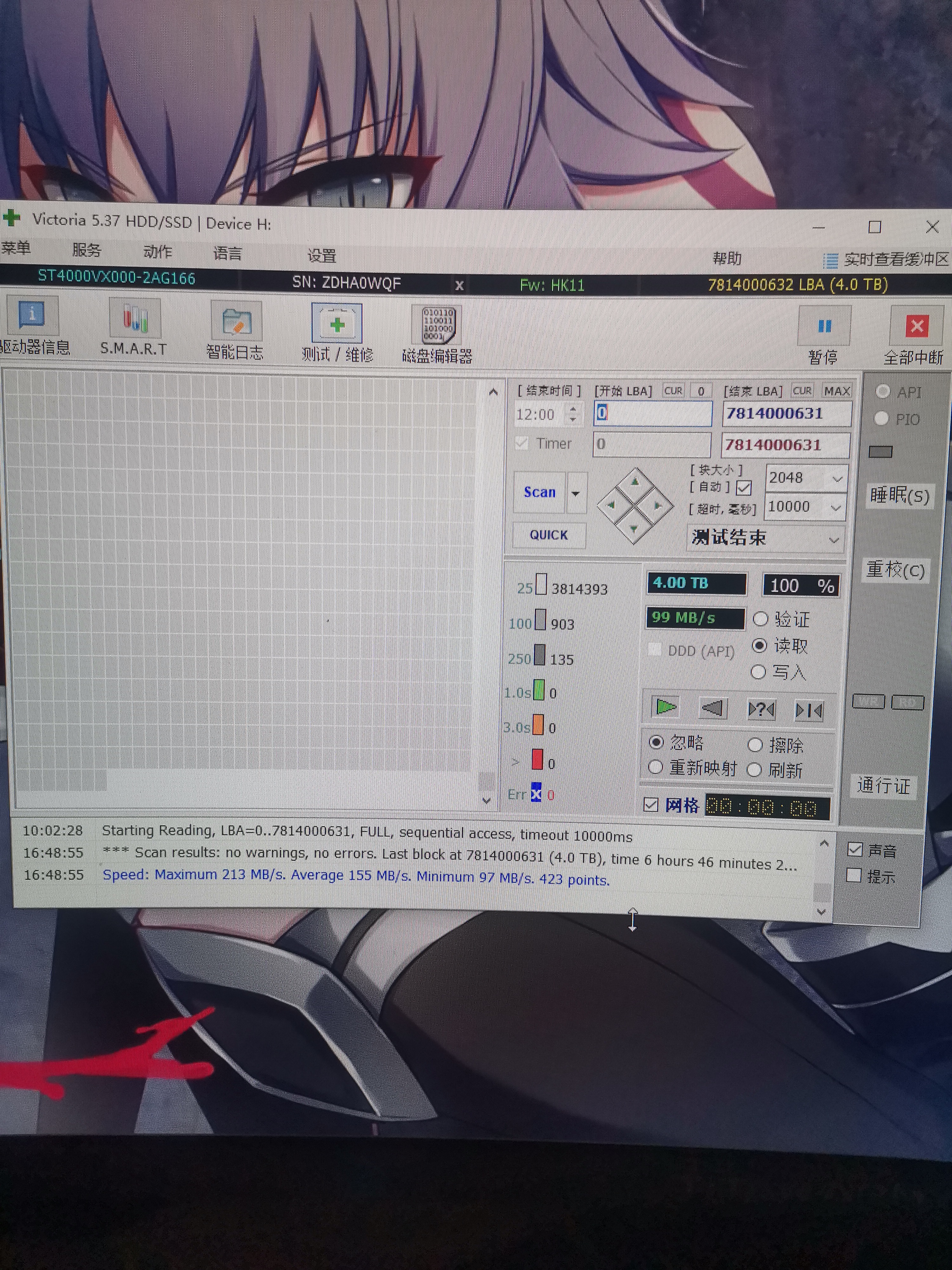Toggle the 声音 sound checkbox

pyautogui.click(x=855, y=849)
